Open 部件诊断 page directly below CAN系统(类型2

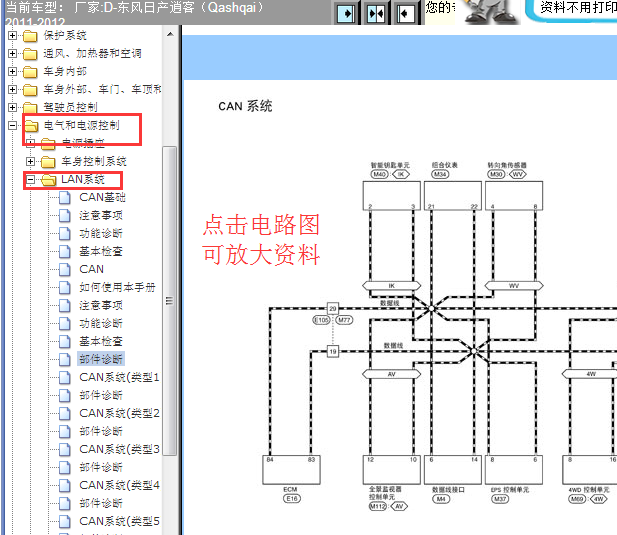click(x=101, y=431)
